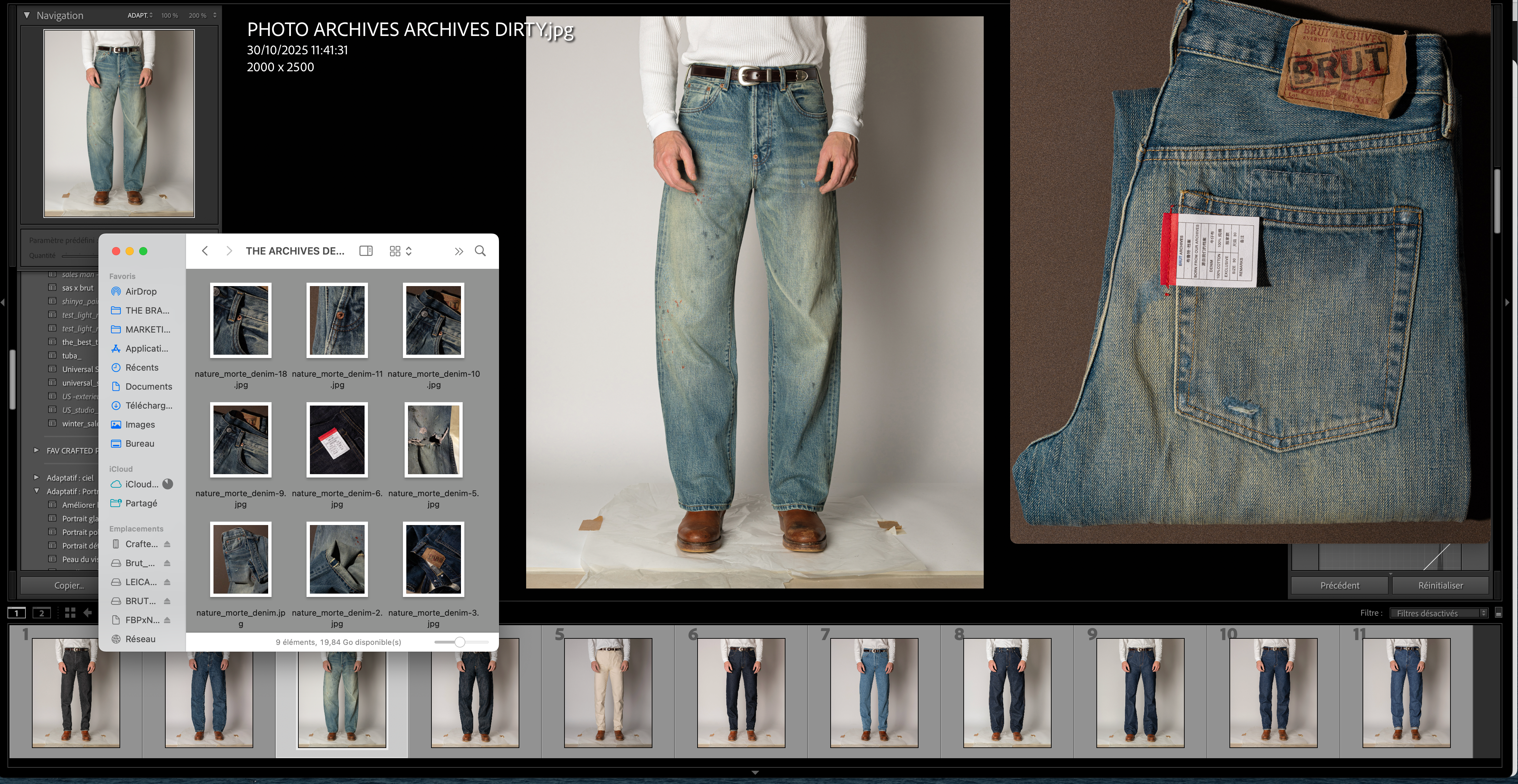The width and height of the screenshot is (1518, 784).
Task: Set navigator zoom to 200 %
Action: (198, 15)
